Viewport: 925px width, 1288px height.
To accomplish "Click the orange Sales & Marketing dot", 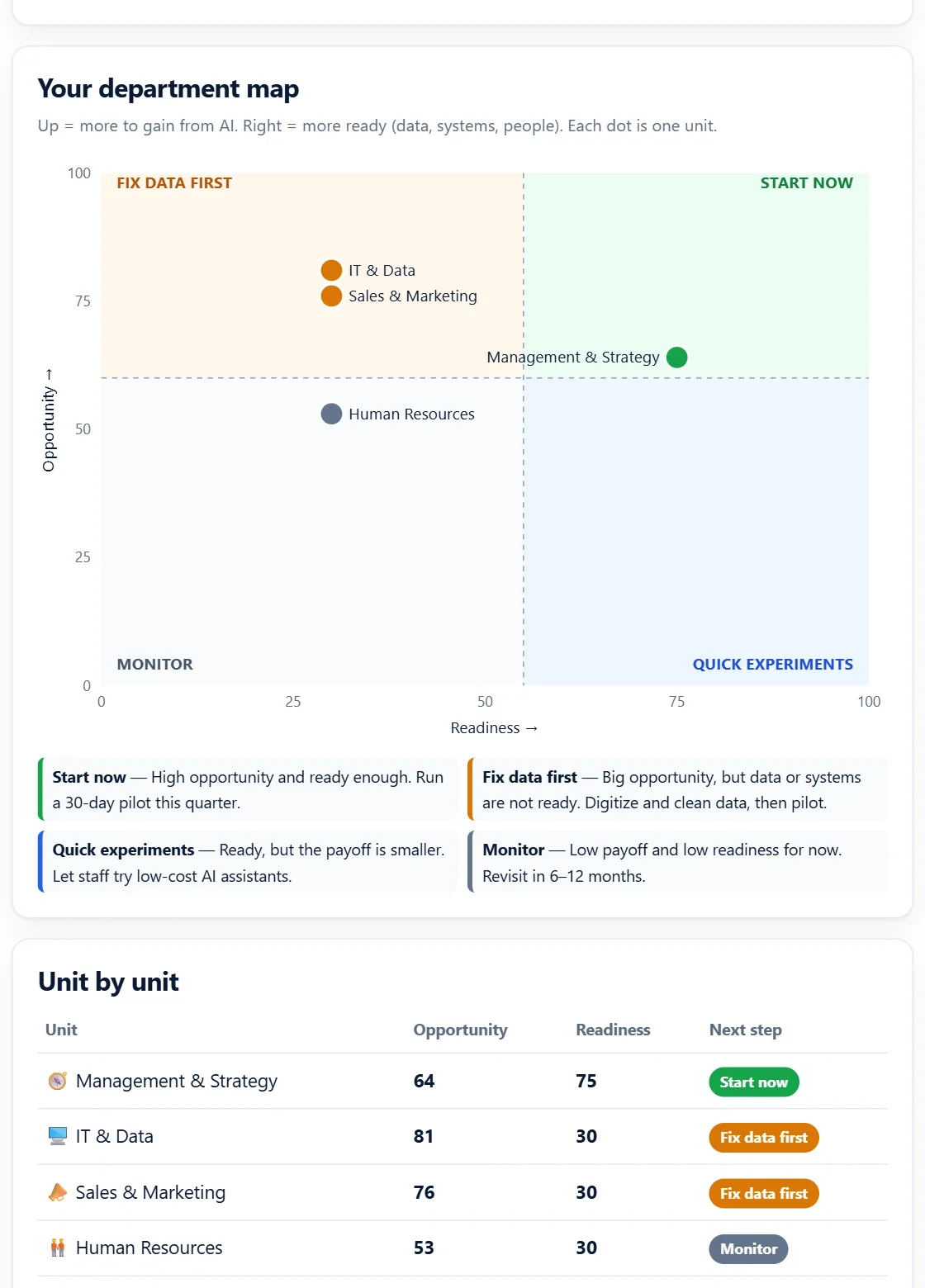I will pos(331,296).
